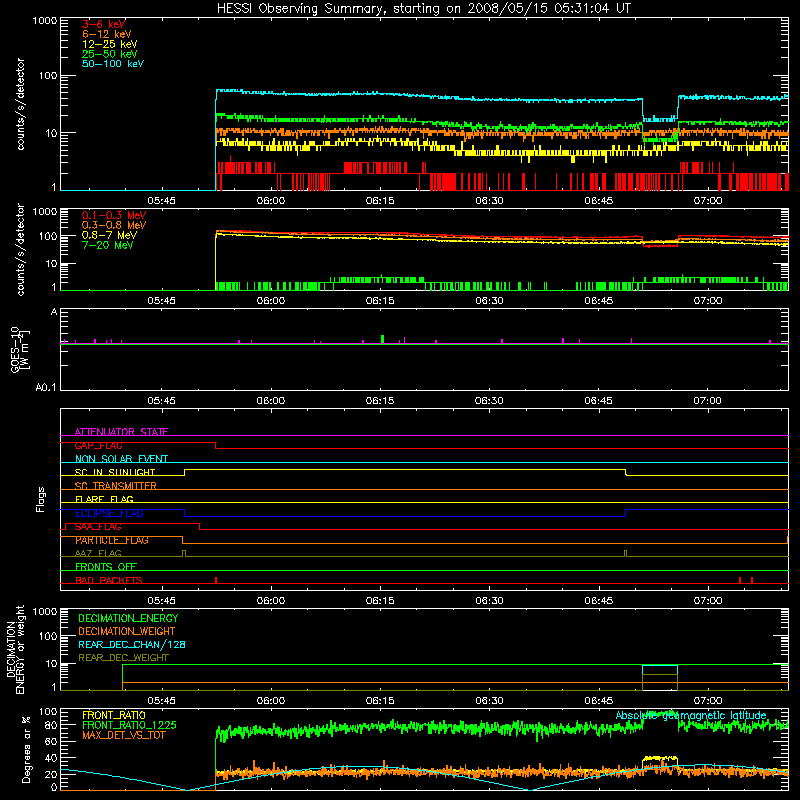Image resolution: width=800 pixels, height=800 pixels.
Task: Pick the yellow 0.8-7 MeV legend label
Action: (x=110, y=235)
